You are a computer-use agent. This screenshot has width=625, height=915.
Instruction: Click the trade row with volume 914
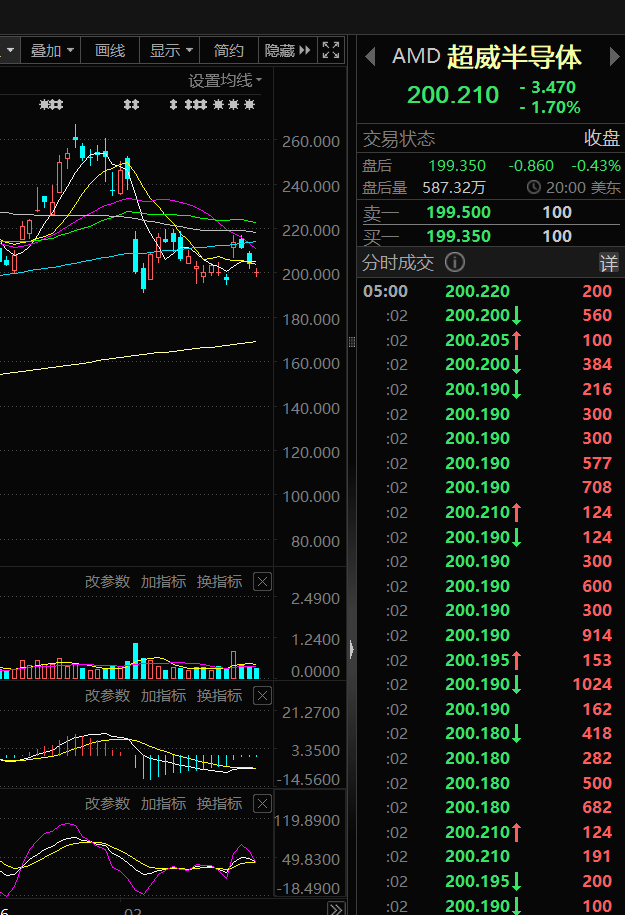pos(490,635)
